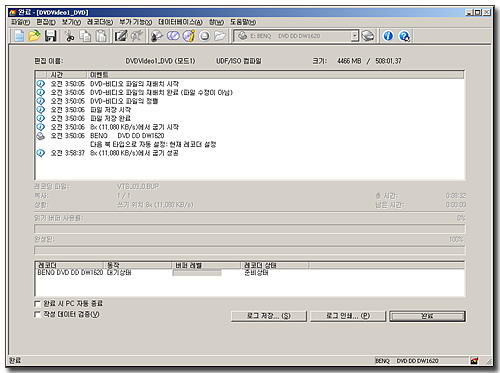Click the read buffer usage progress bar
The width and height of the screenshot is (500, 373).
pos(250,229)
